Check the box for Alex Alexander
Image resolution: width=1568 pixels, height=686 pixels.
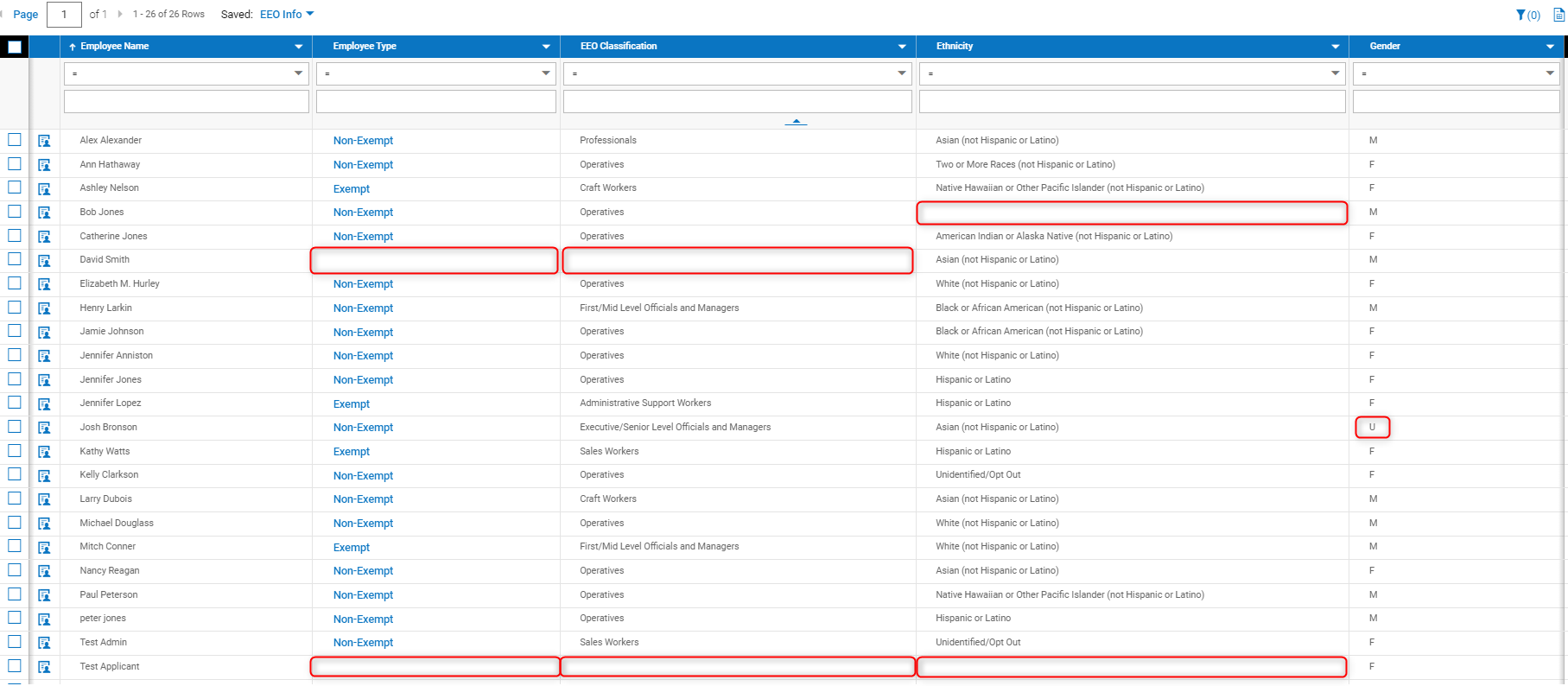(15, 140)
